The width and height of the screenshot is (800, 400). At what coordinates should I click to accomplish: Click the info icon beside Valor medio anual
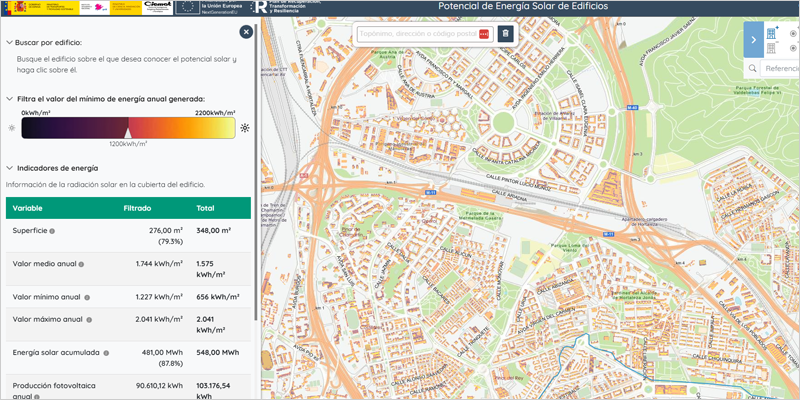click(x=83, y=264)
